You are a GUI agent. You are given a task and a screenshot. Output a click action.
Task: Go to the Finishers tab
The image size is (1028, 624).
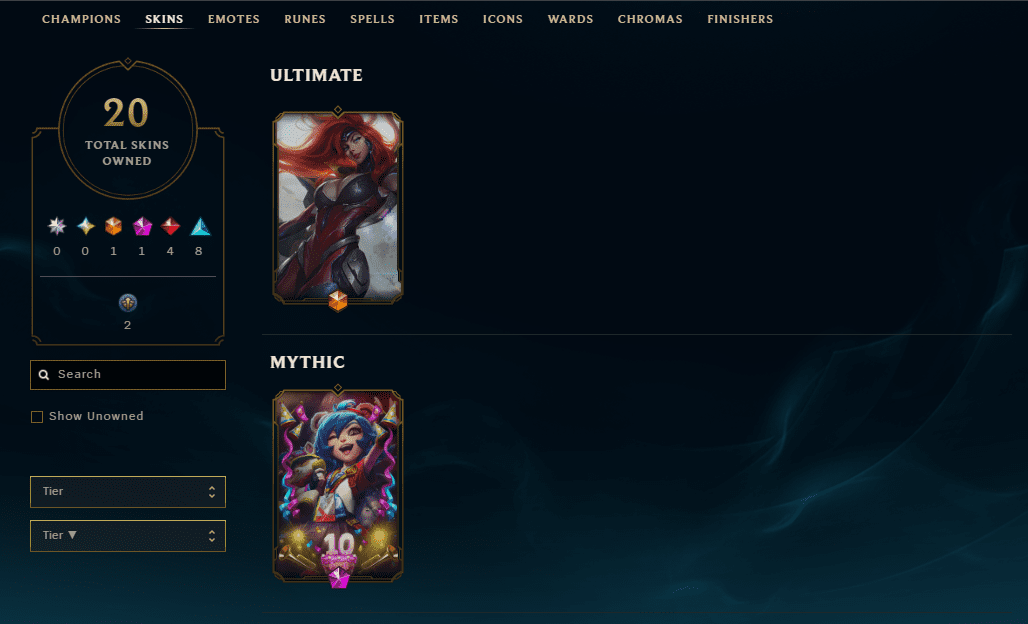click(x=740, y=19)
